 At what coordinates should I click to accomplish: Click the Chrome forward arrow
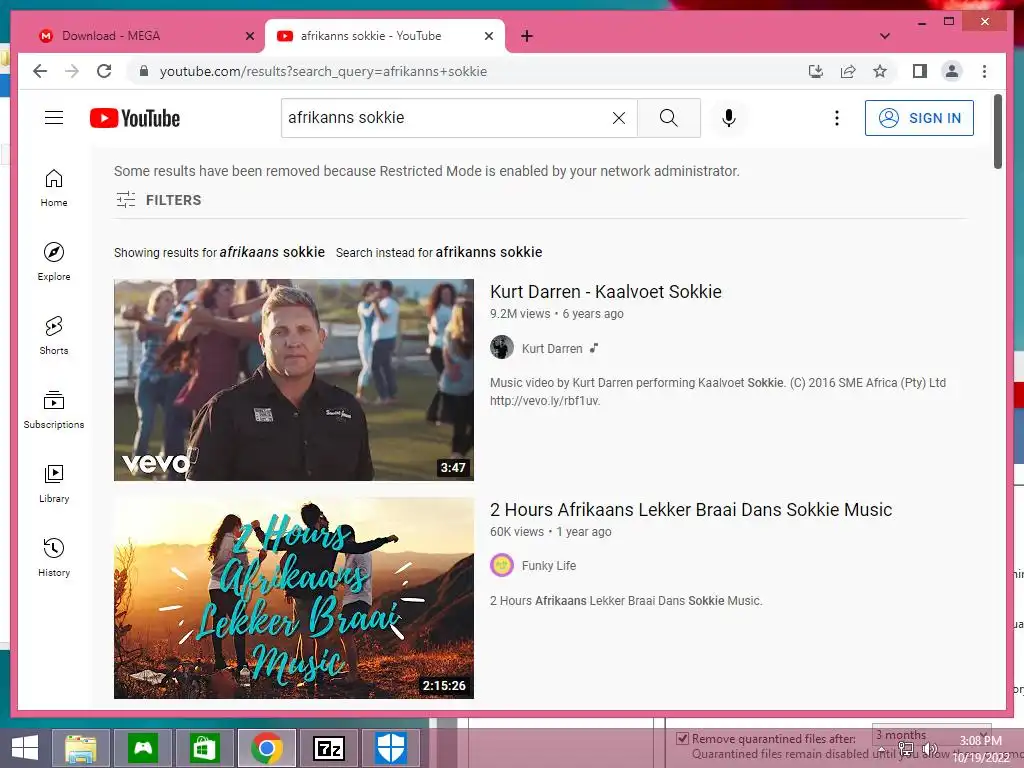point(72,71)
